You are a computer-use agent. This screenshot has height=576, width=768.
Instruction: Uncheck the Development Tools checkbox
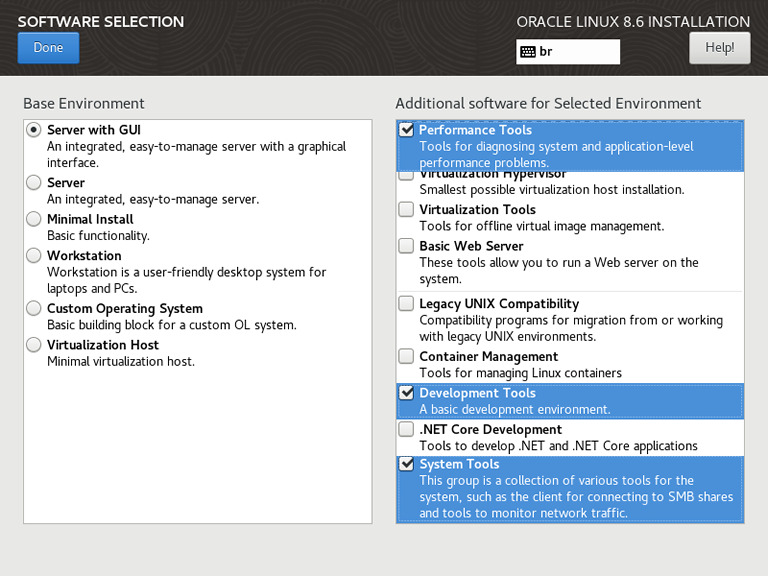[406, 393]
